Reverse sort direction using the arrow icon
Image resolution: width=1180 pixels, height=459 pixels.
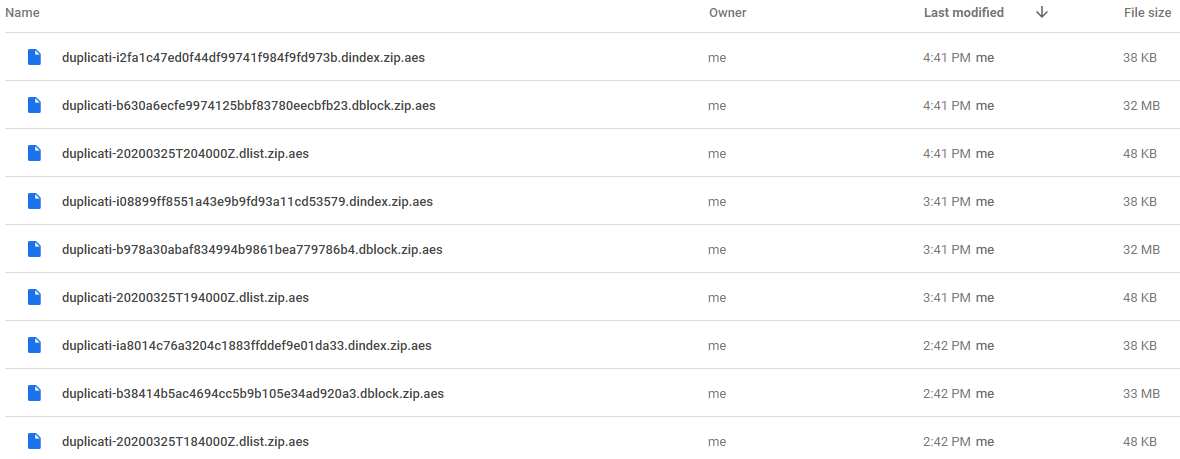pos(1042,13)
